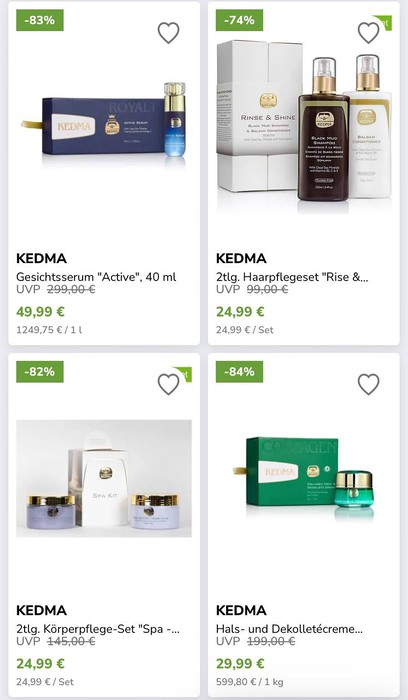
Task: Open Hals- und Dekolletécreme title
Action: (289, 629)
